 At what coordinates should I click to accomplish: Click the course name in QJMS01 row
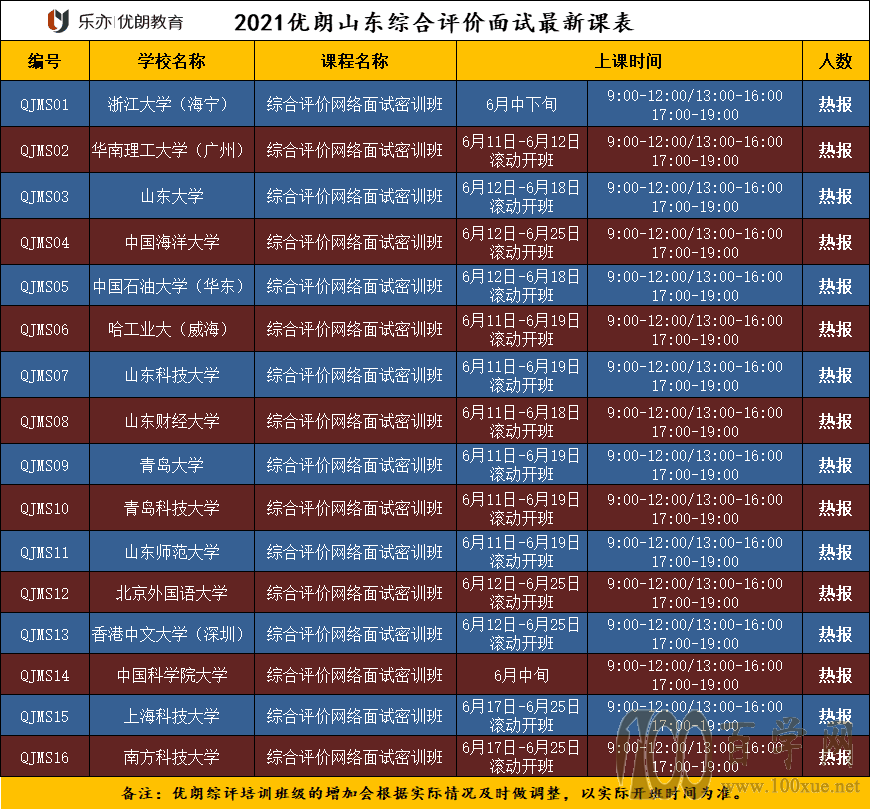[x=355, y=104]
